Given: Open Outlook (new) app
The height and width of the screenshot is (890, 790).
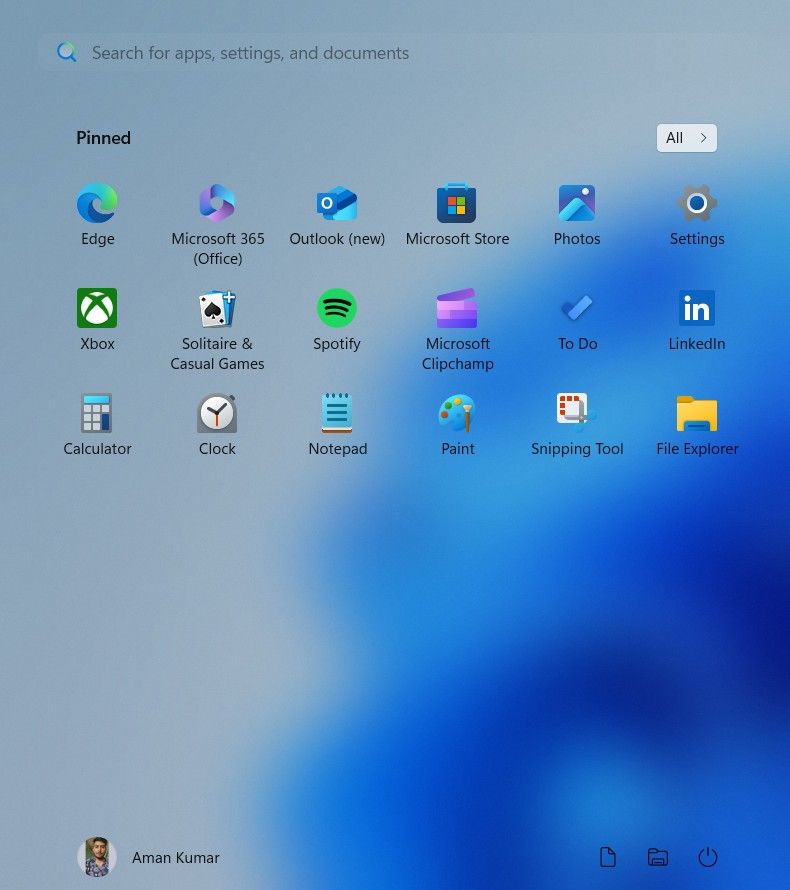Looking at the screenshot, I should click(337, 203).
